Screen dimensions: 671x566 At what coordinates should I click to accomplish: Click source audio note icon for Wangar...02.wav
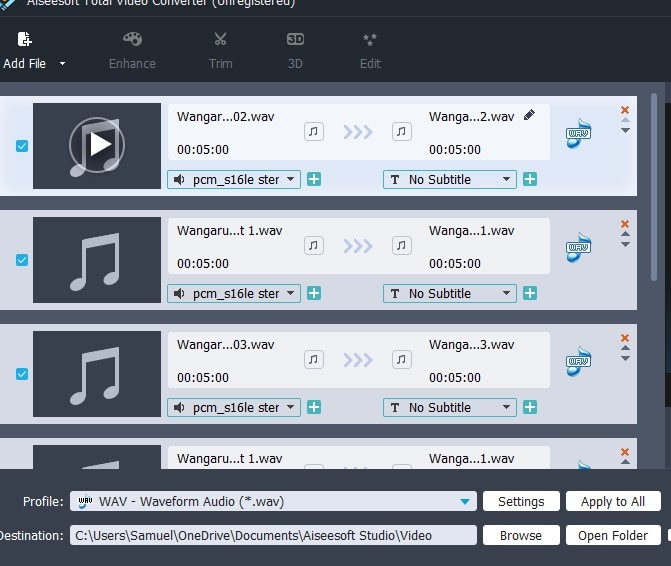coord(314,131)
